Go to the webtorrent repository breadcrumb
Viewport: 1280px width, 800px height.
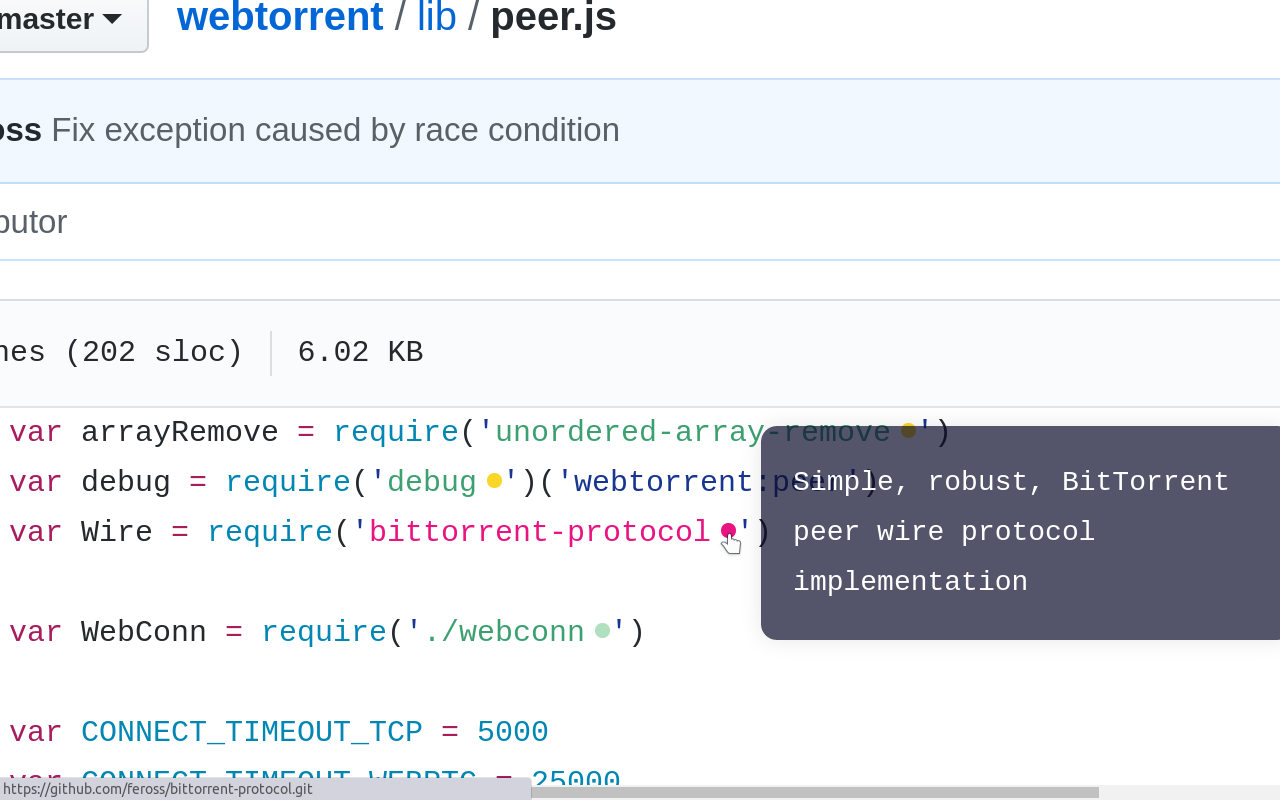[280, 18]
